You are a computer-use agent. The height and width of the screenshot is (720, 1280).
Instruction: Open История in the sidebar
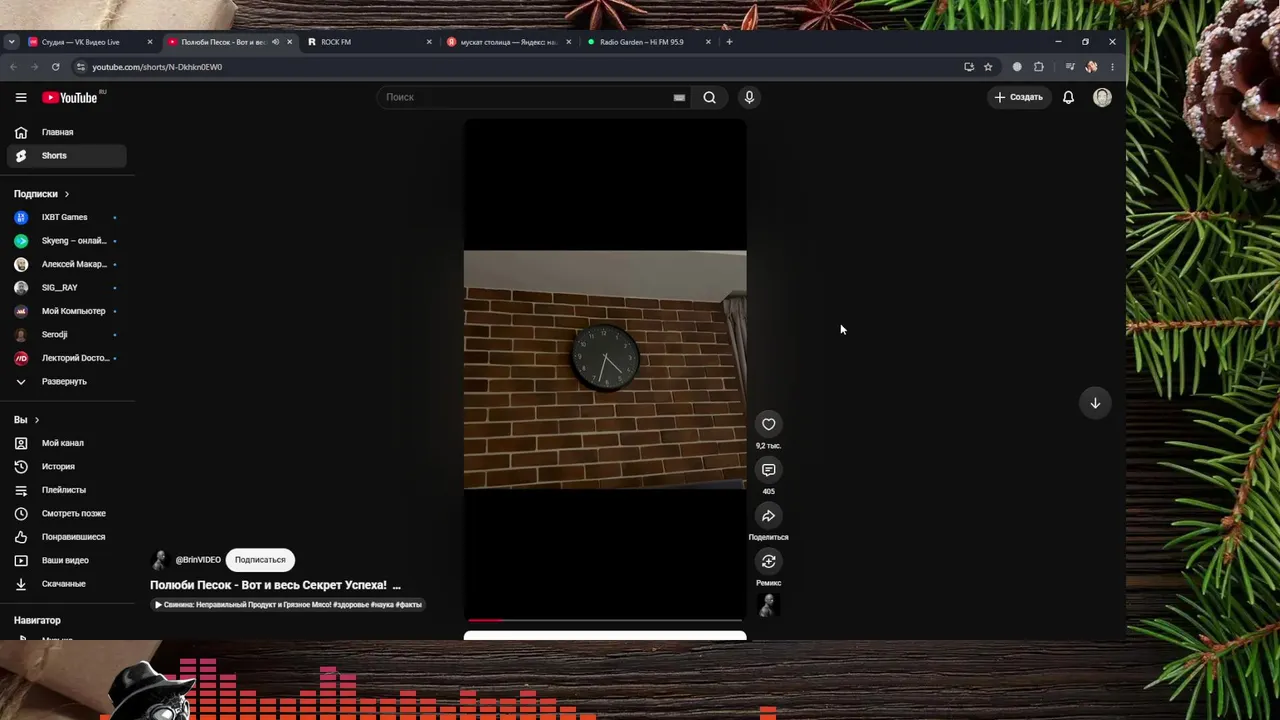click(x=66, y=467)
